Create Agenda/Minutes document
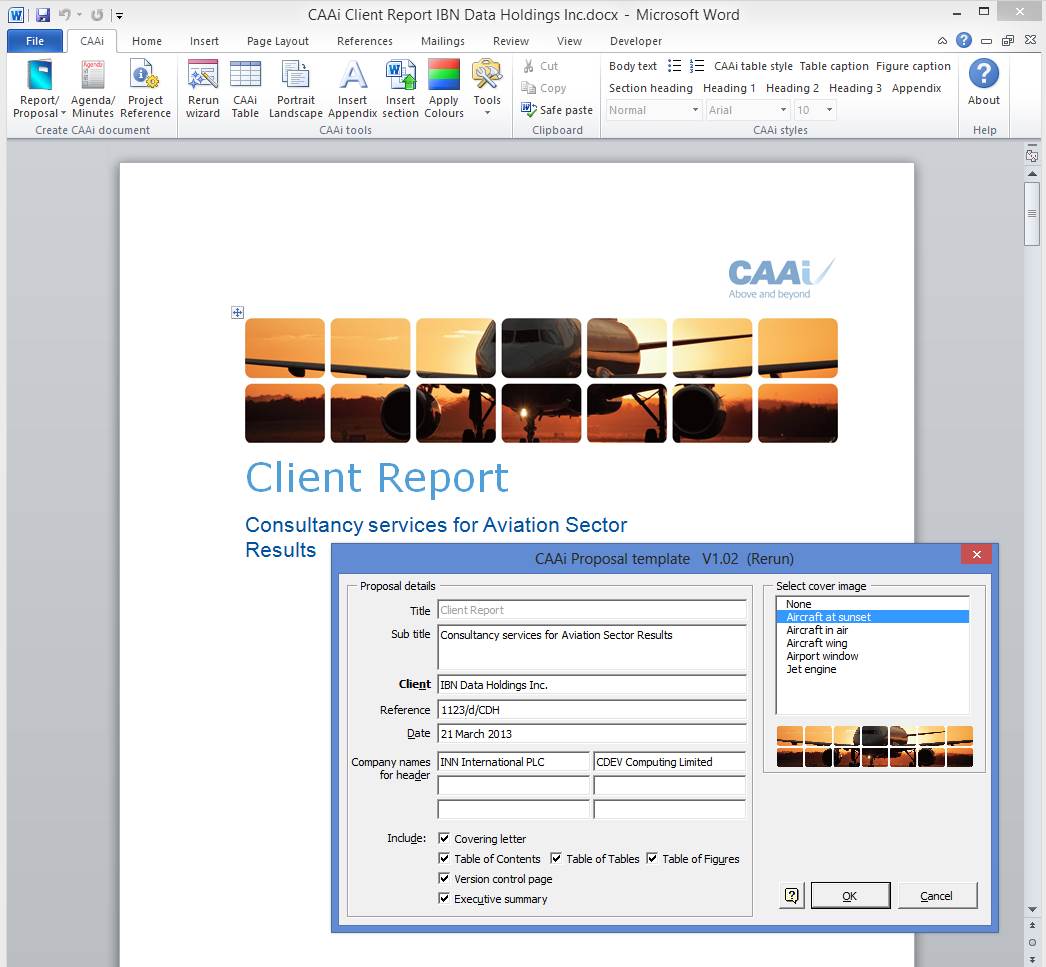1046x967 pixels. click(93, 89)
